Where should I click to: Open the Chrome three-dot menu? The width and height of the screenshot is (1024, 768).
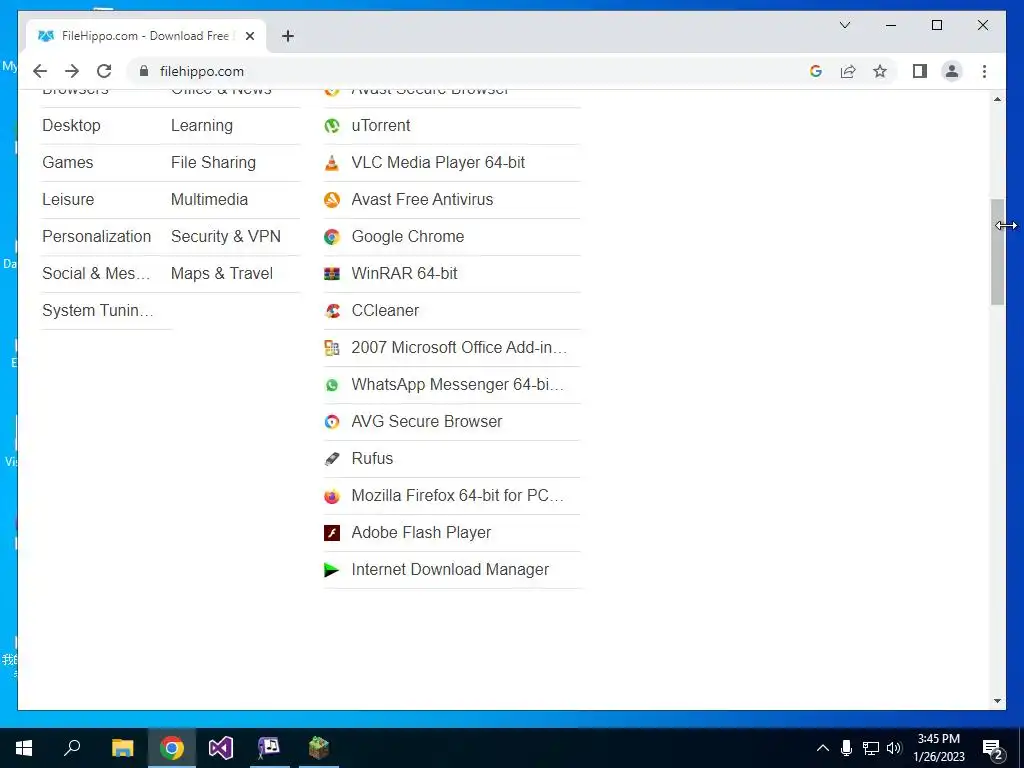point(984,71)
